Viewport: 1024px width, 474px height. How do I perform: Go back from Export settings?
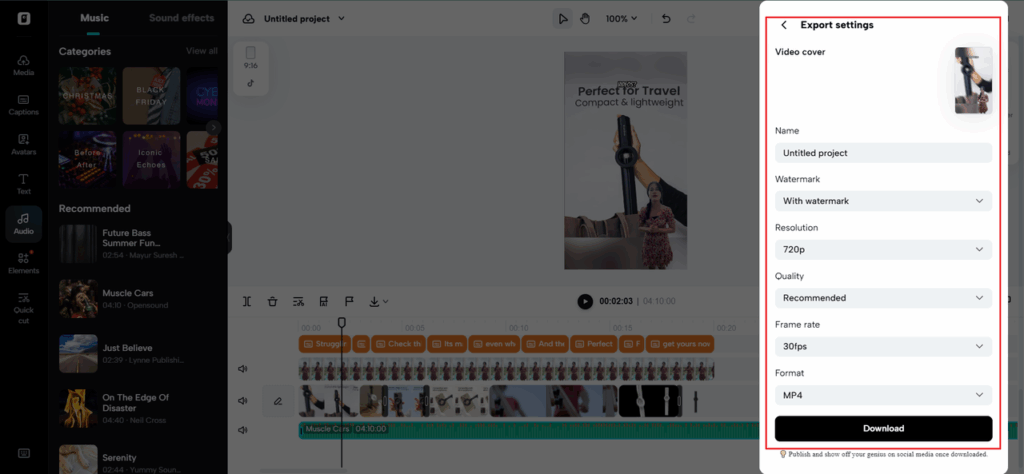tap(784, 25)
